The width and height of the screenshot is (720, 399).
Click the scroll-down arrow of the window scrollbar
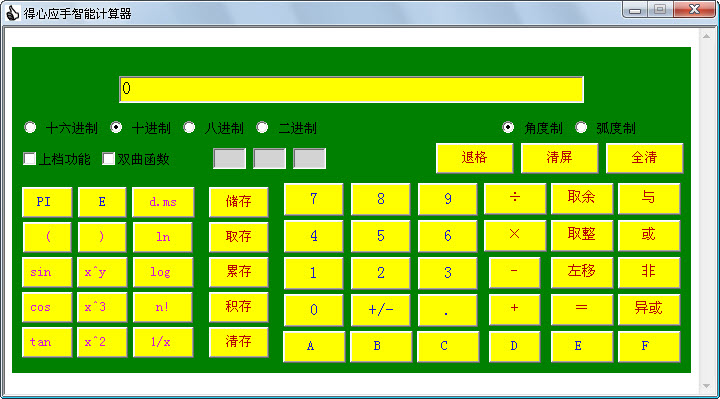tap(706, 386)
